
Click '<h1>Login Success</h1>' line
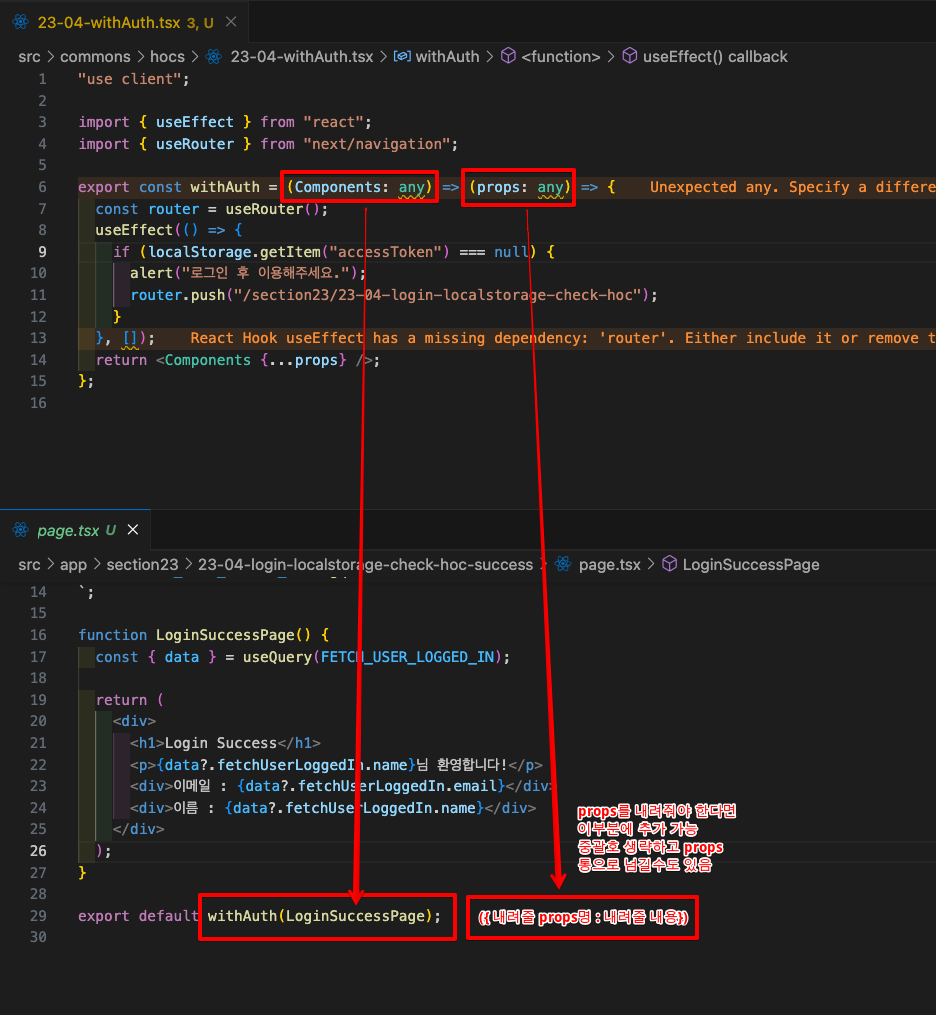225,743
